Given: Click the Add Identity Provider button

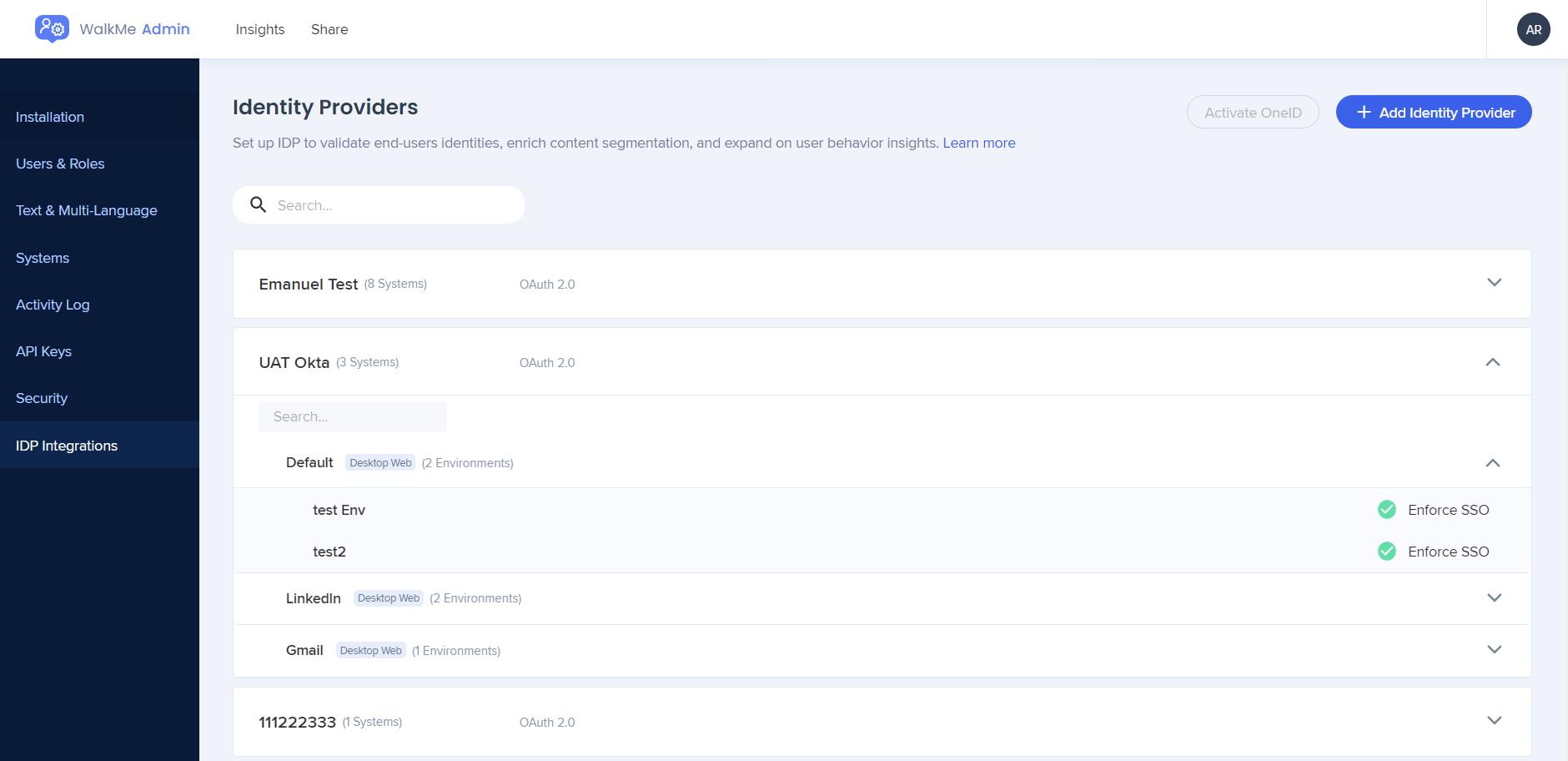Looking at the screenshot, I should tap(1434, 112).
